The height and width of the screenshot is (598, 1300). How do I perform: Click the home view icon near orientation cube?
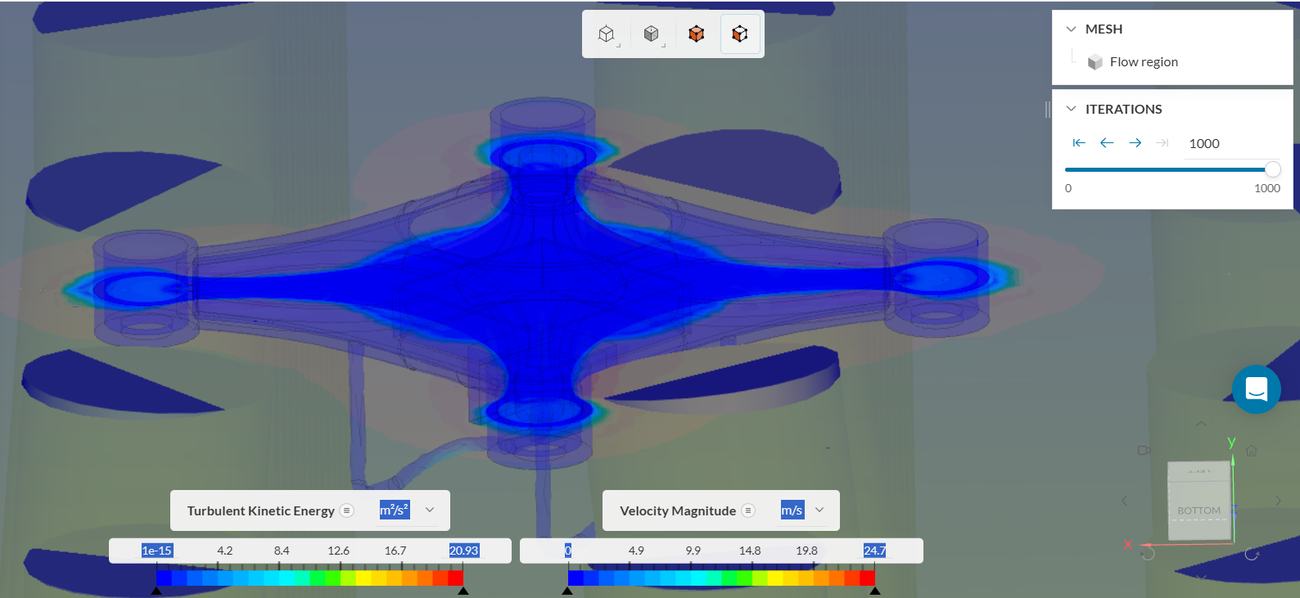1251,451
